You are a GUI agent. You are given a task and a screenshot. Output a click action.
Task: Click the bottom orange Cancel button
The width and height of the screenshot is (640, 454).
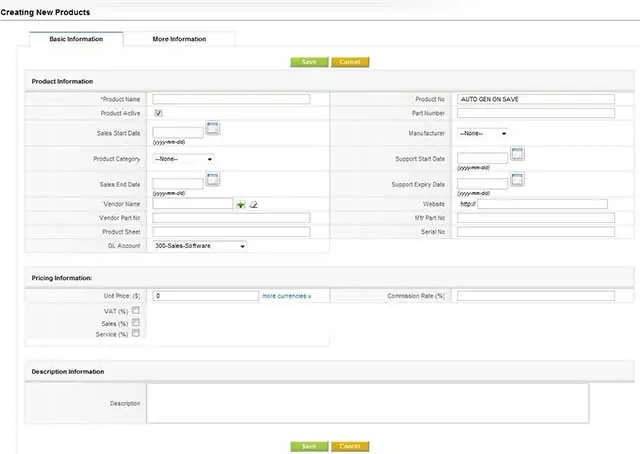point(350,446)
